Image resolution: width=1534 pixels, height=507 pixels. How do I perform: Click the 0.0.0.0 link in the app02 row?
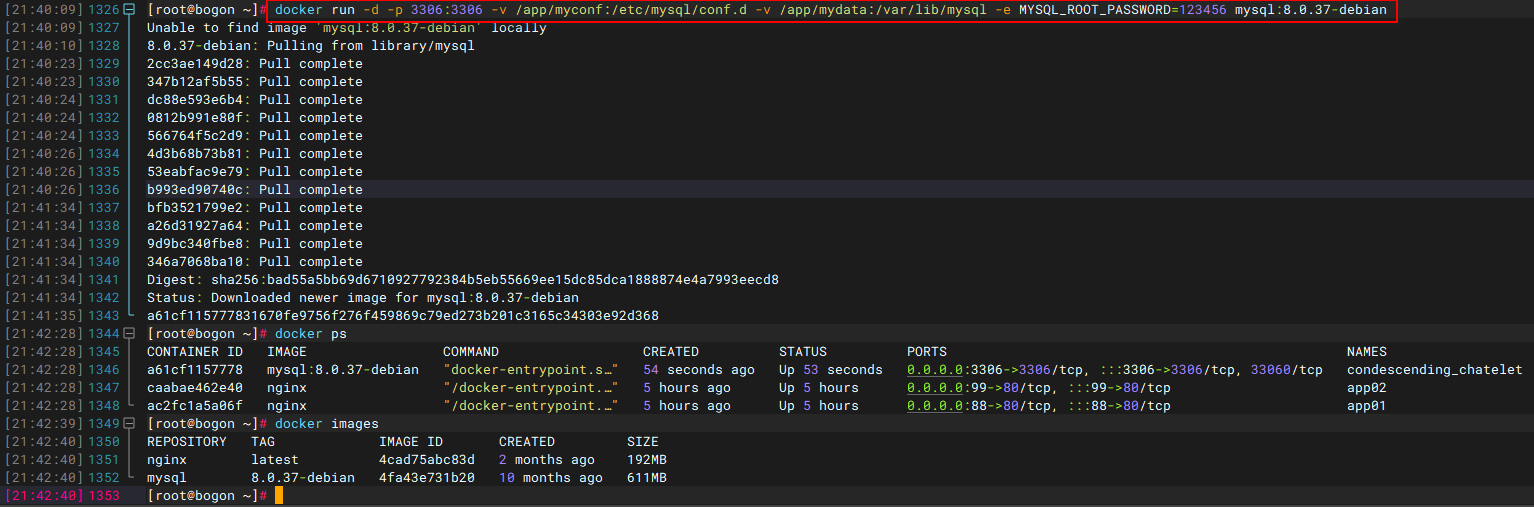[935, 388]
